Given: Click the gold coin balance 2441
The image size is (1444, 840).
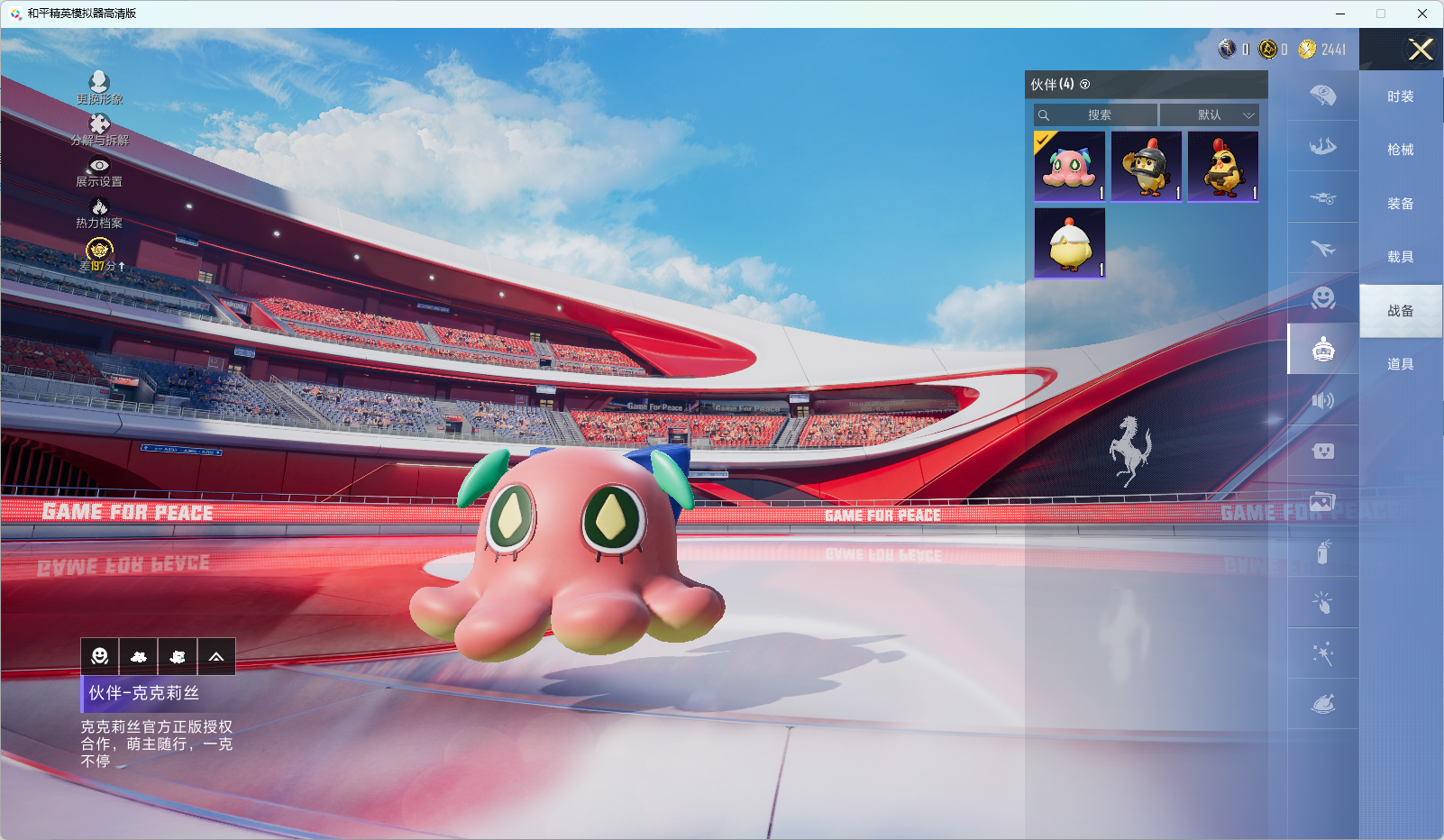Looking at the screenshot, I should pos(1333,50).
